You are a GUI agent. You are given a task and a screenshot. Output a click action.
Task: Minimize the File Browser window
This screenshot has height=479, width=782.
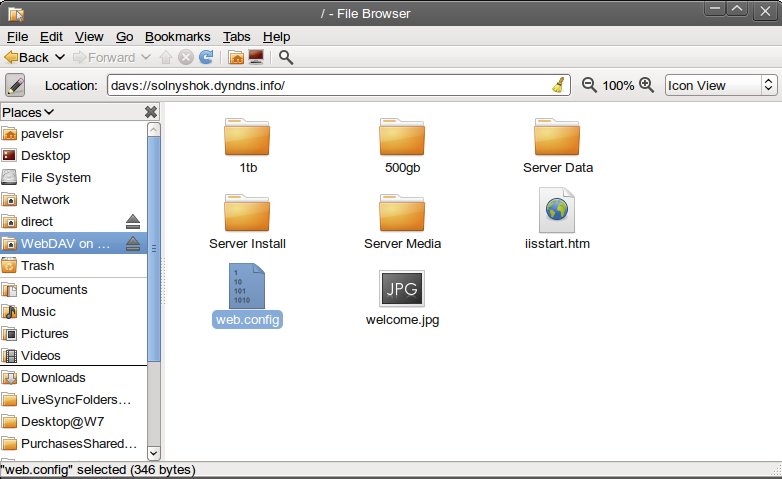[x=715, y=9]
